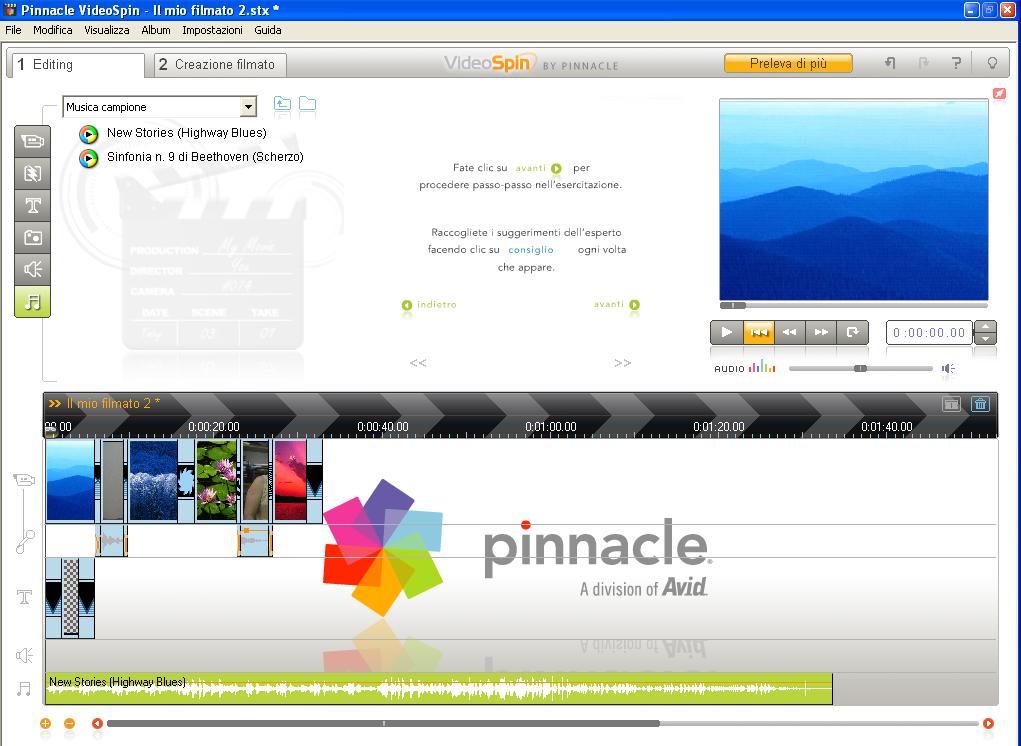Click the Undo arrow icon
The width and height of the screenshot is (1021, 746).
890,63
